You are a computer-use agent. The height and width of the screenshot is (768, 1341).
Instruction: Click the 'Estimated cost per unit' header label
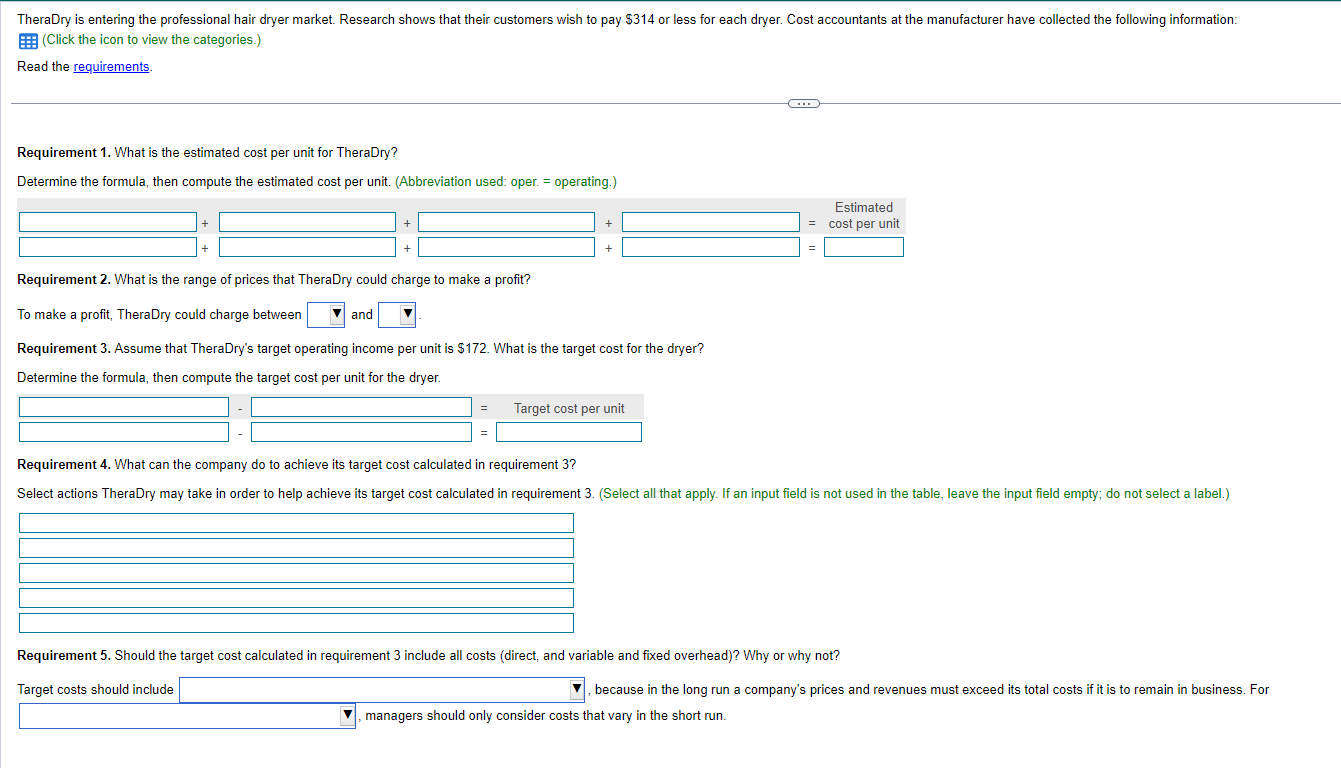[864, 216]
